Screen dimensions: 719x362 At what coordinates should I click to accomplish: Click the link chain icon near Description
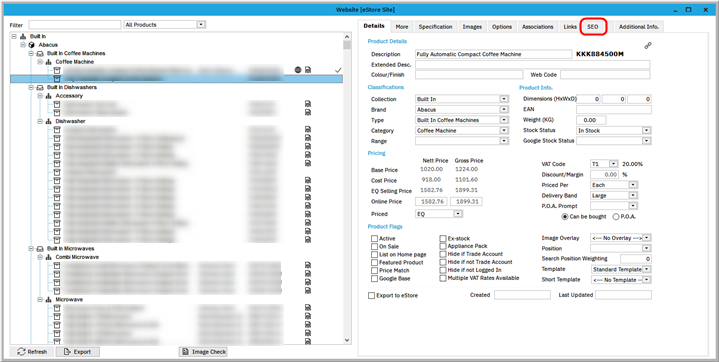(647, 45)
